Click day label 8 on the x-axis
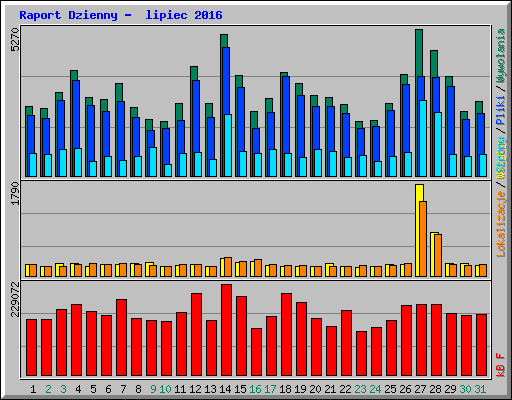The height and width of the screenshot is (400, 512). (x=138, y=389)
